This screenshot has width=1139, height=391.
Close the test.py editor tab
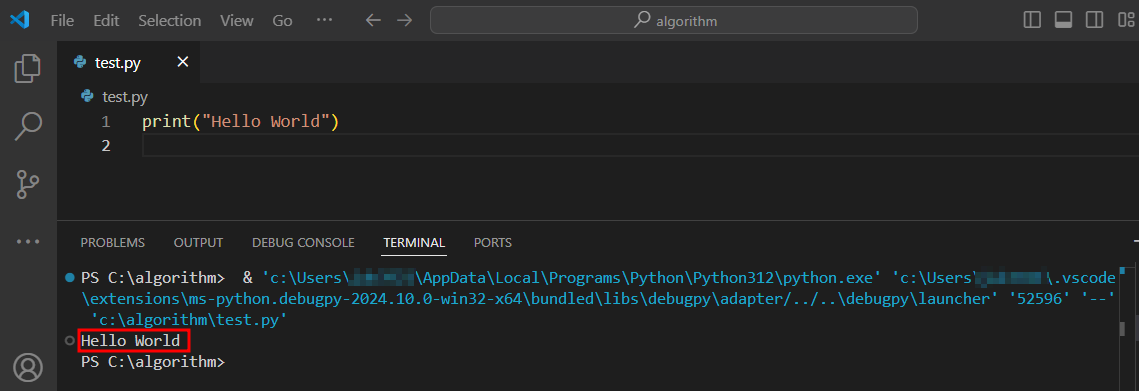[183, 63]
